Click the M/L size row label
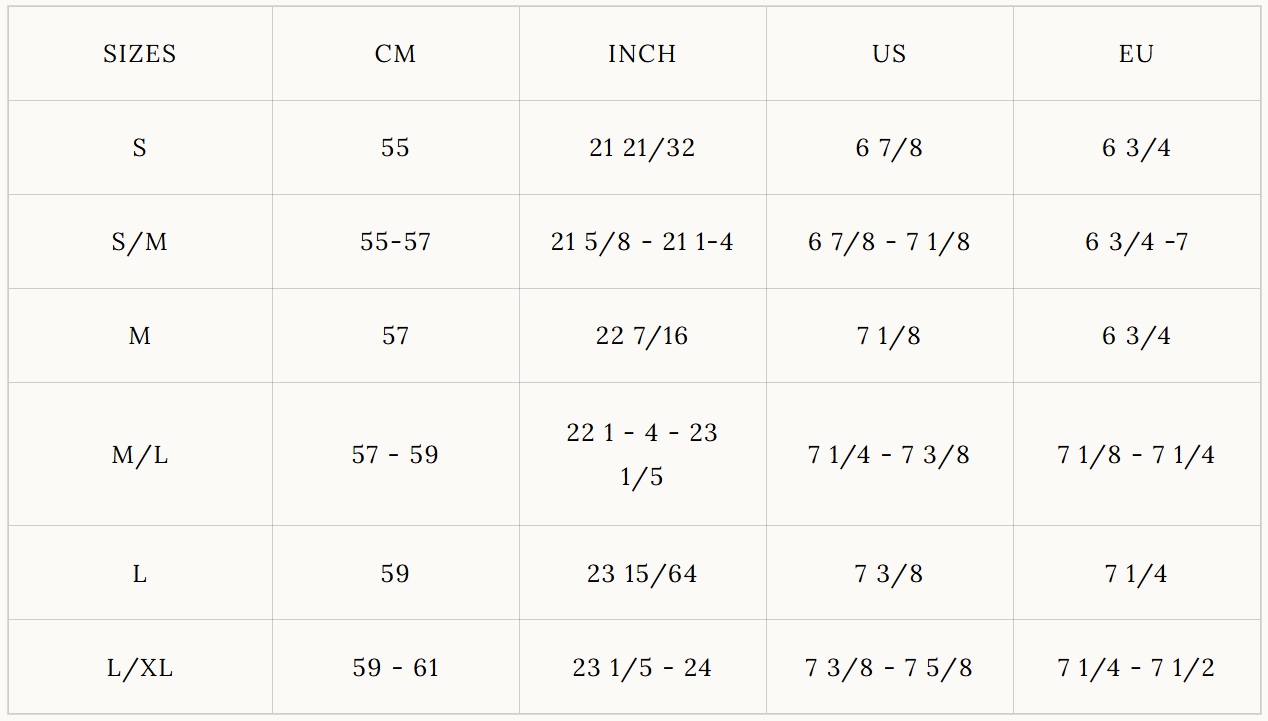This screenshot has width=1268, height=721. coord(140,455)
